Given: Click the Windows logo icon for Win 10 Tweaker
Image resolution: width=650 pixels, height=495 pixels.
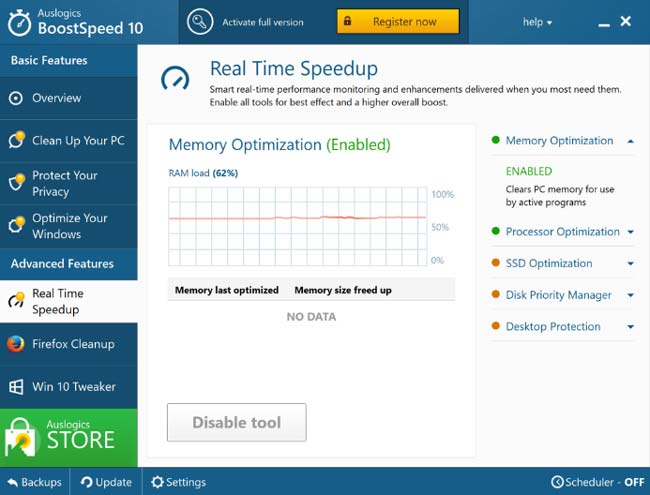Looking at the screenshot, I should coord(16,387).
